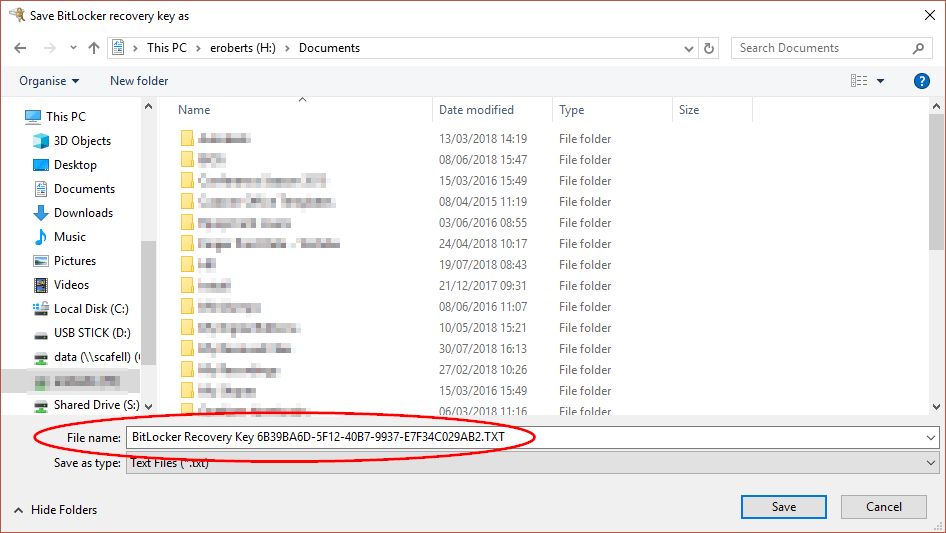Create a New folder
946x533 pixels.
pyautogui.click(x=139, y=81)
